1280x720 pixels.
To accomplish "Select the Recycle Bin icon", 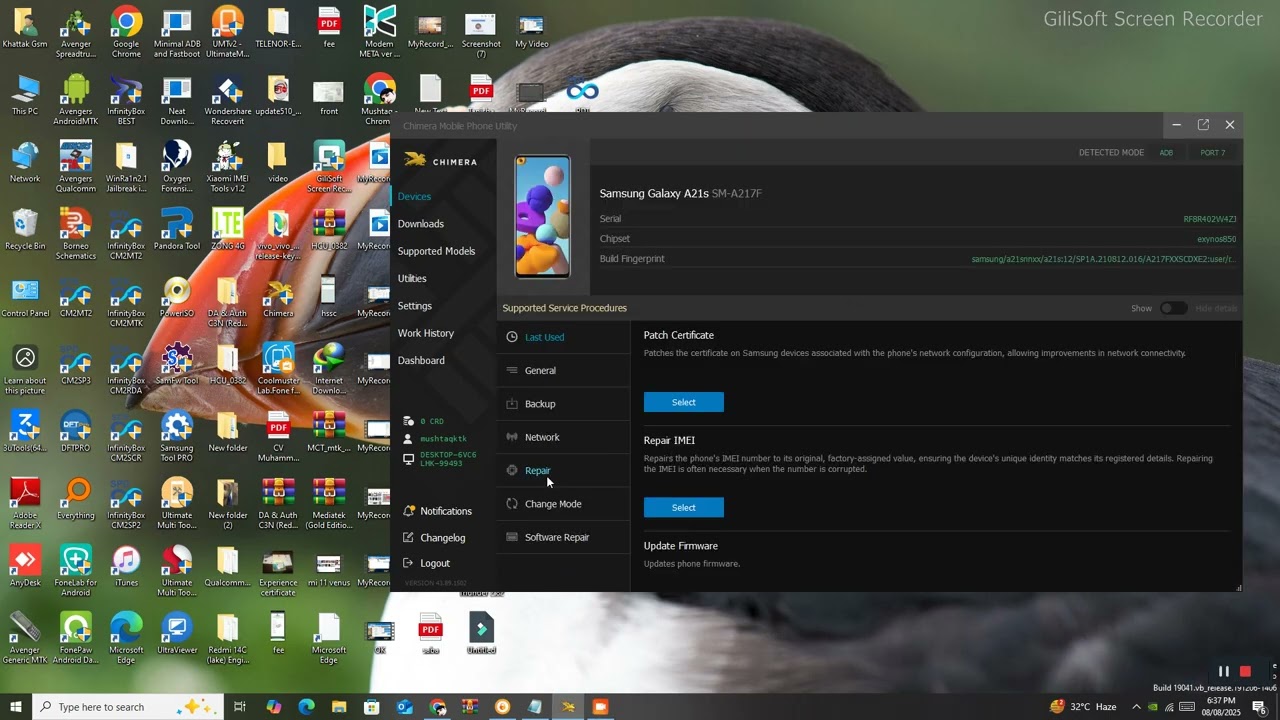I will coord(25,229).
